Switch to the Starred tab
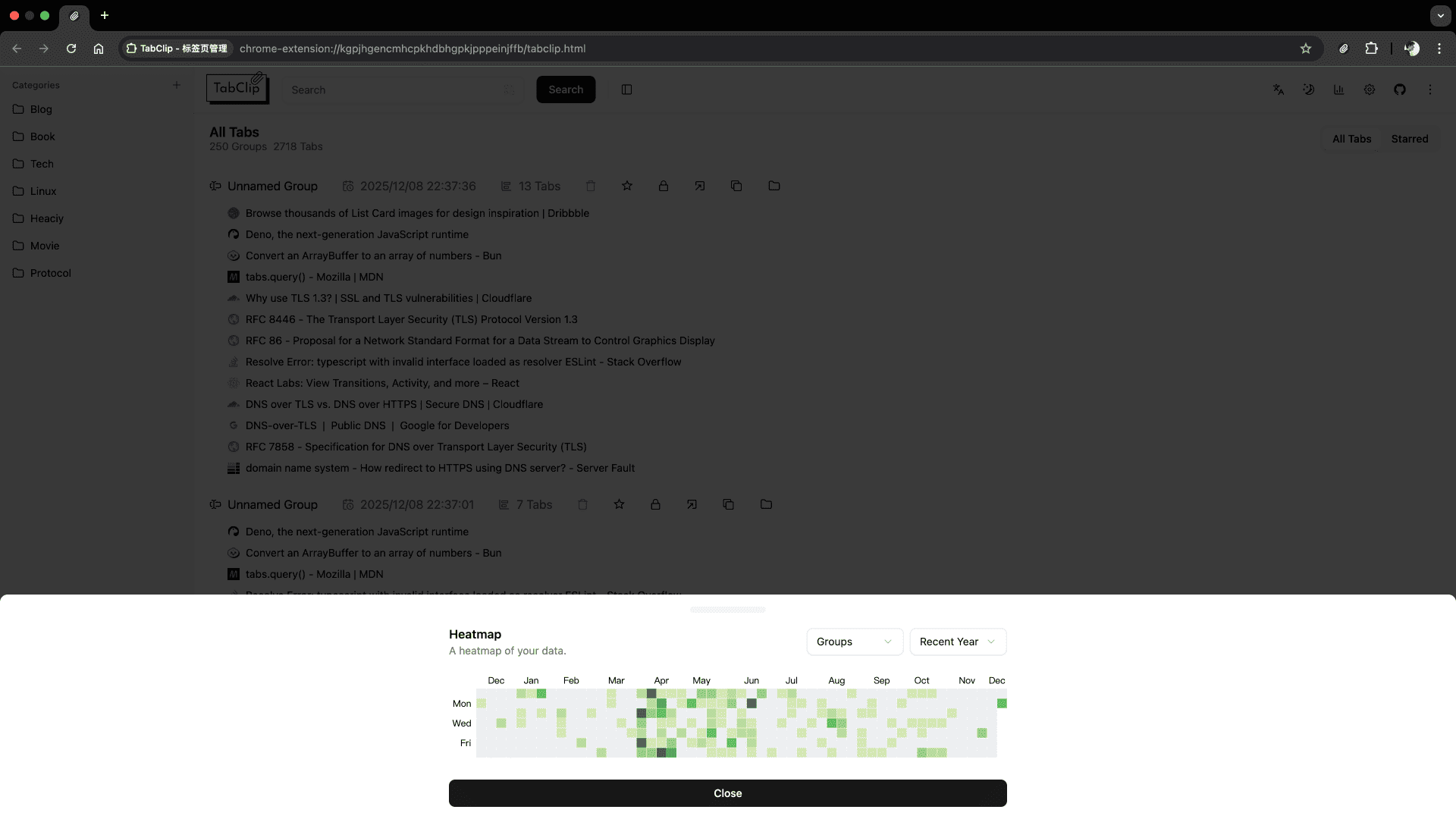Image resolution: width=1456 pixels, height=819 pixels. [x=1409, y=139]
